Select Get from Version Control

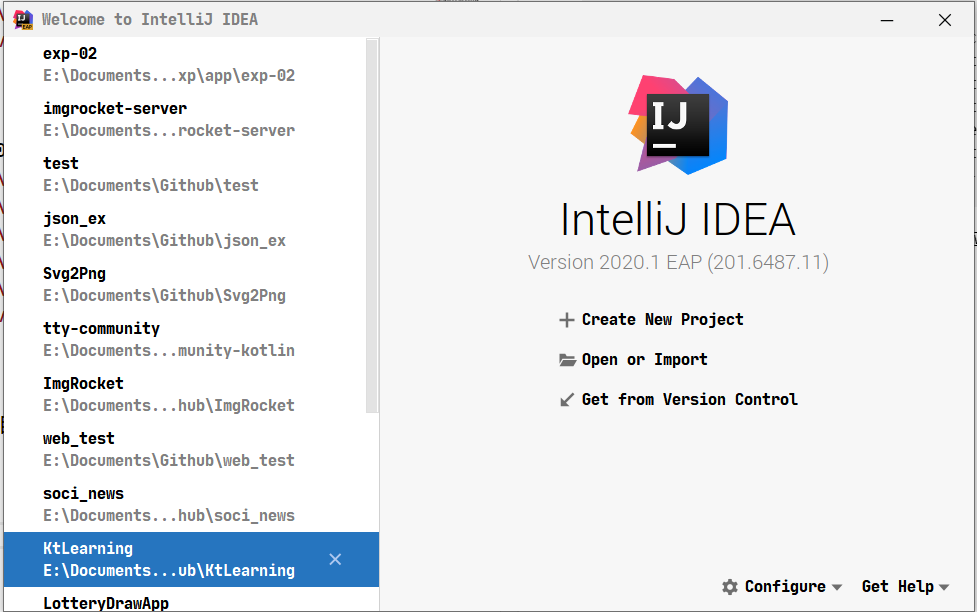[x=689, y=400]
